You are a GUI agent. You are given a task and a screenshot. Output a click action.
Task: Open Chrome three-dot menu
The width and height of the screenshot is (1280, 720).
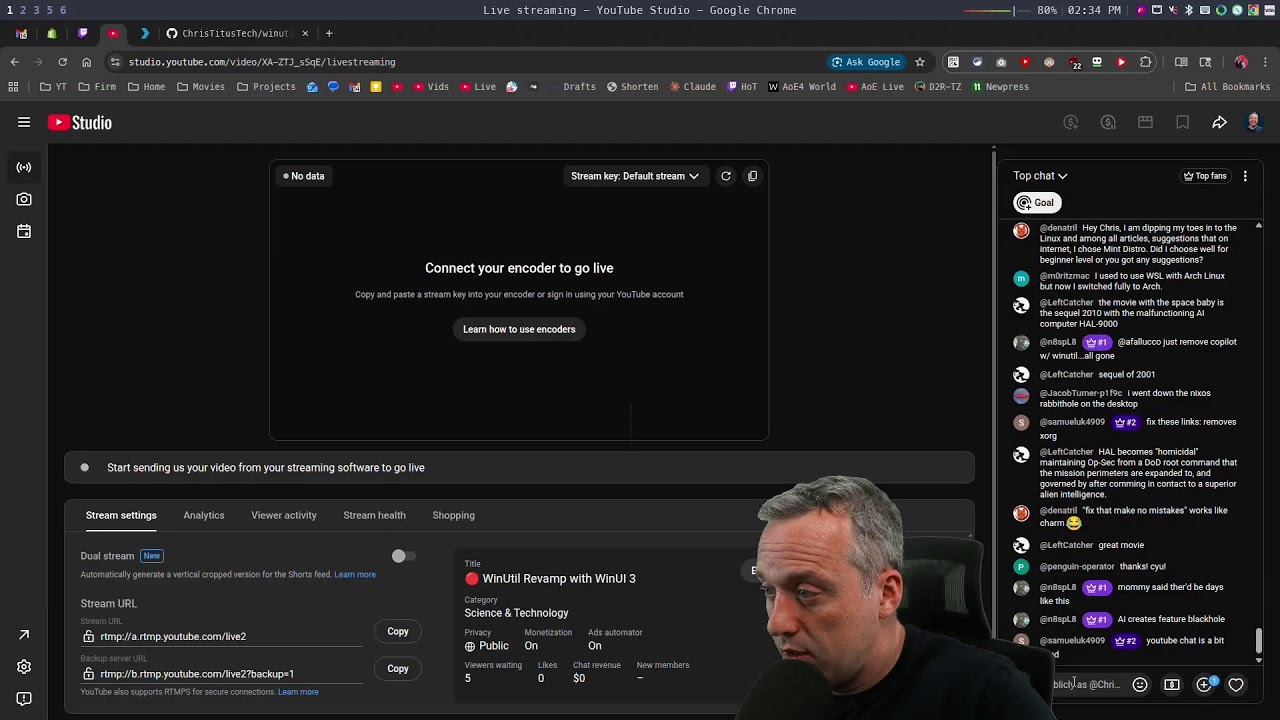coord(1265,62)
